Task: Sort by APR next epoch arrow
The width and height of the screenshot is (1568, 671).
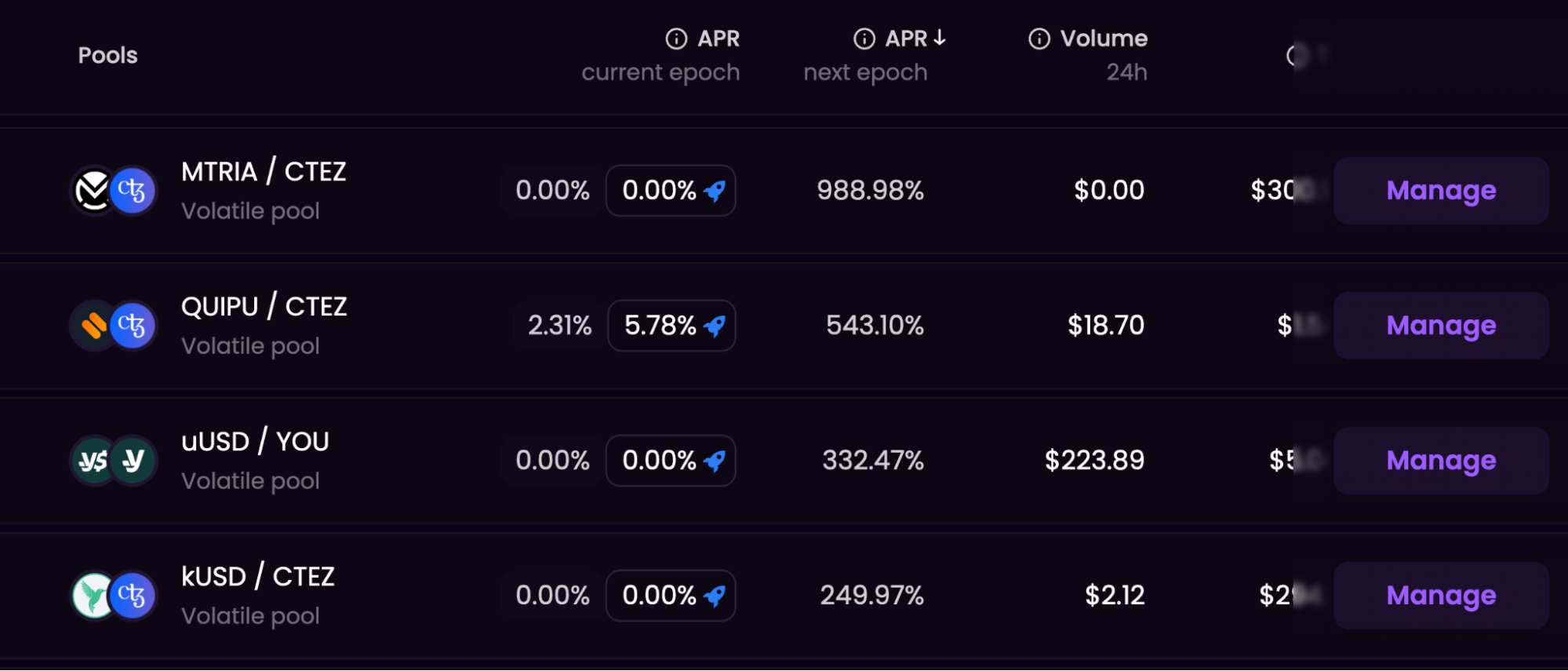Action: point(940,38)
